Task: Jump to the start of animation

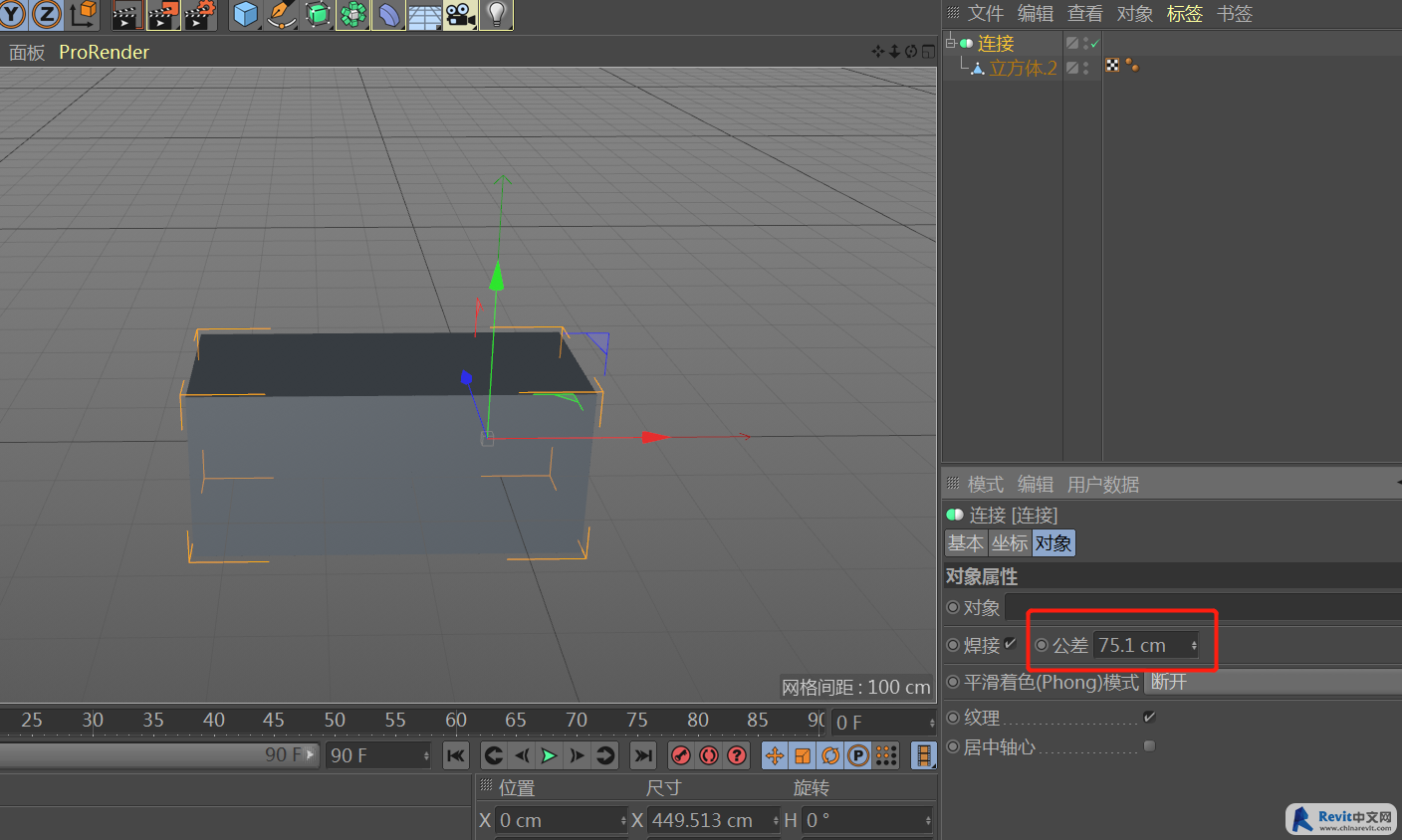Action: [x=456, y=755]
